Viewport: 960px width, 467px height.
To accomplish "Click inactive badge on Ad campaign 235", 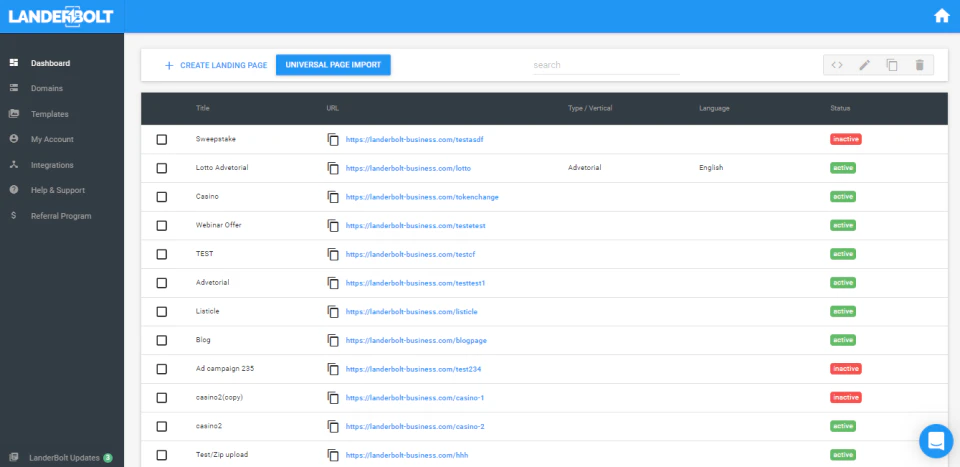I will 846,368.
